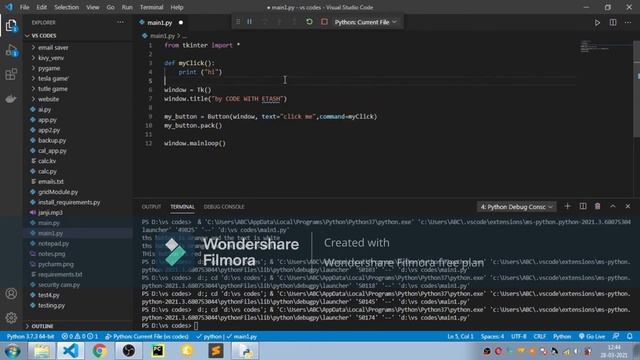Switch to the Debug Console tab
The height and width of the screenshot is (360, 640).
[x=224, y=207]
